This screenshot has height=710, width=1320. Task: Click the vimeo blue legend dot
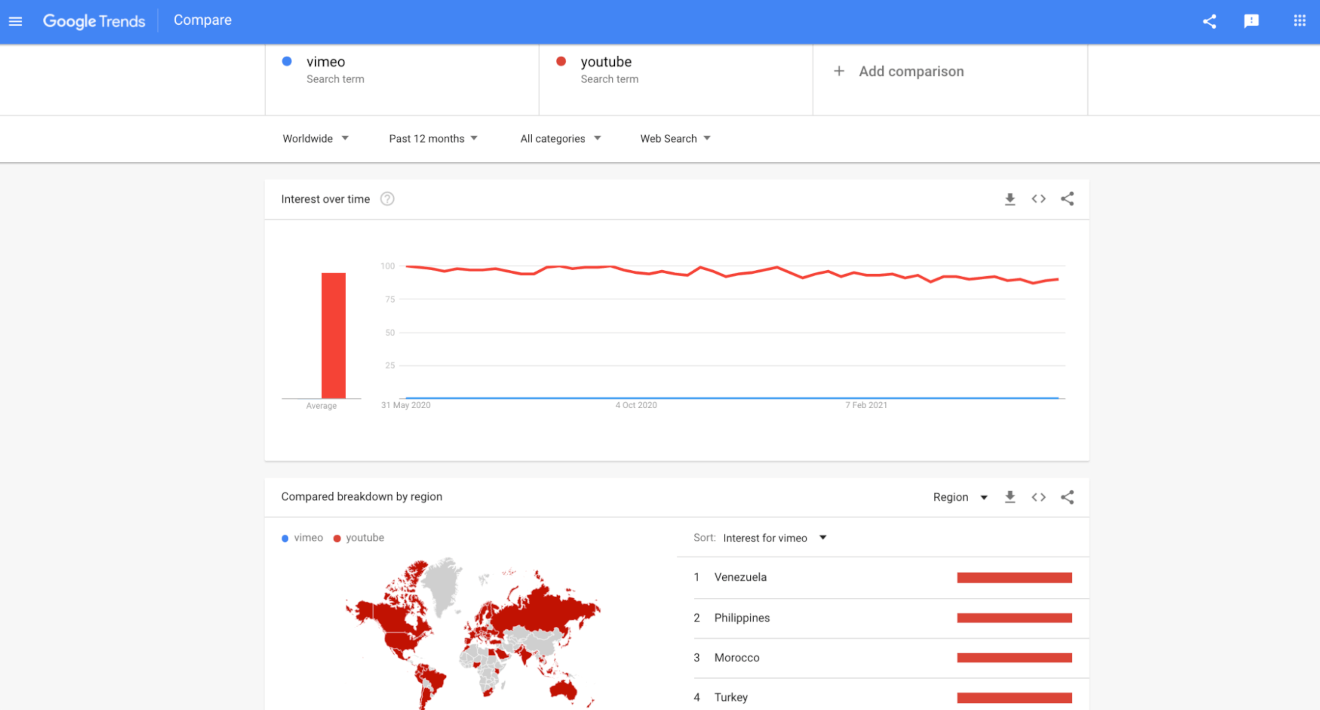285,538
